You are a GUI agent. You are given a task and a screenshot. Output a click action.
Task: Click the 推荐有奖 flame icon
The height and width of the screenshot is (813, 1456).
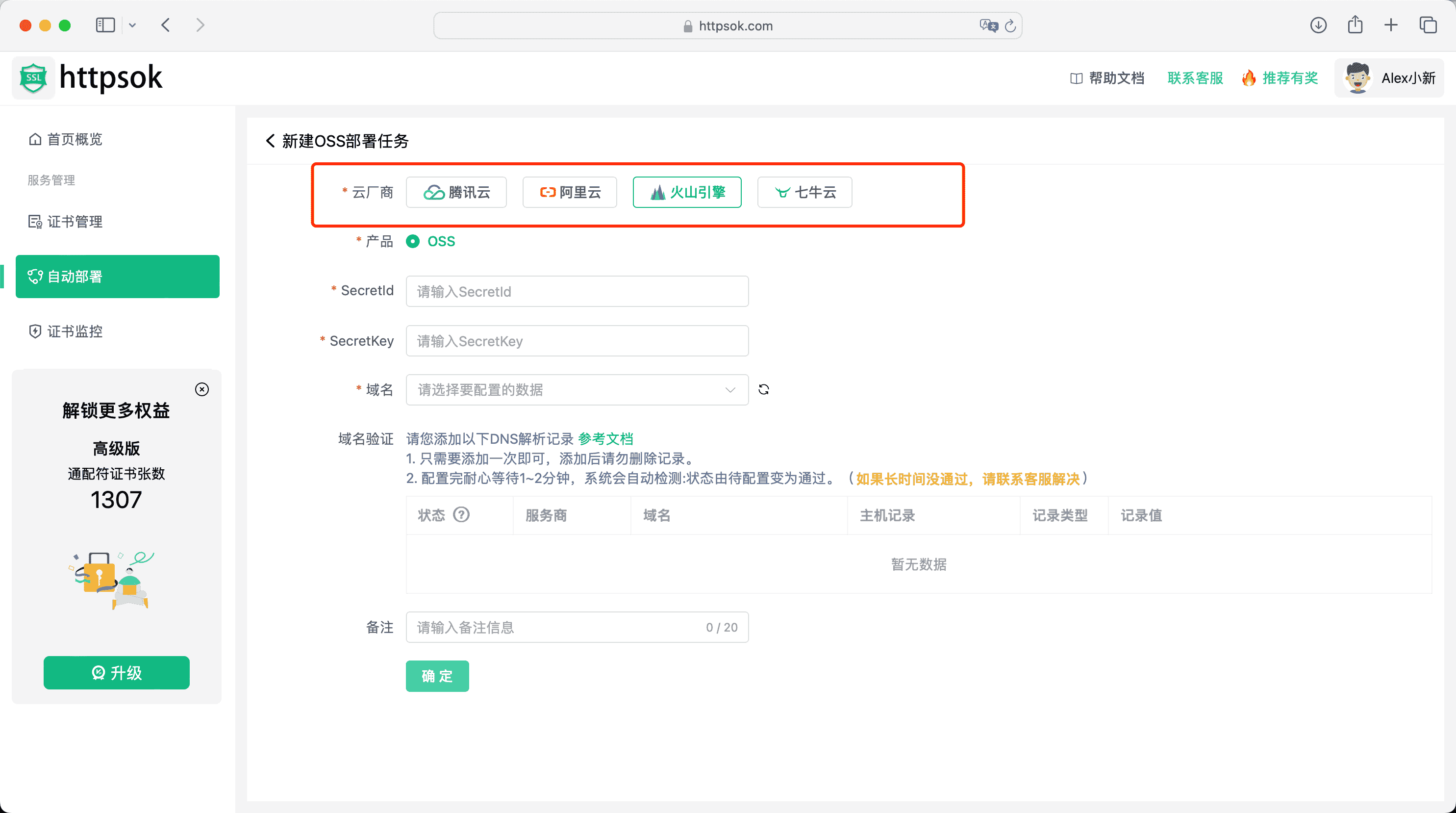point(1249,78)
